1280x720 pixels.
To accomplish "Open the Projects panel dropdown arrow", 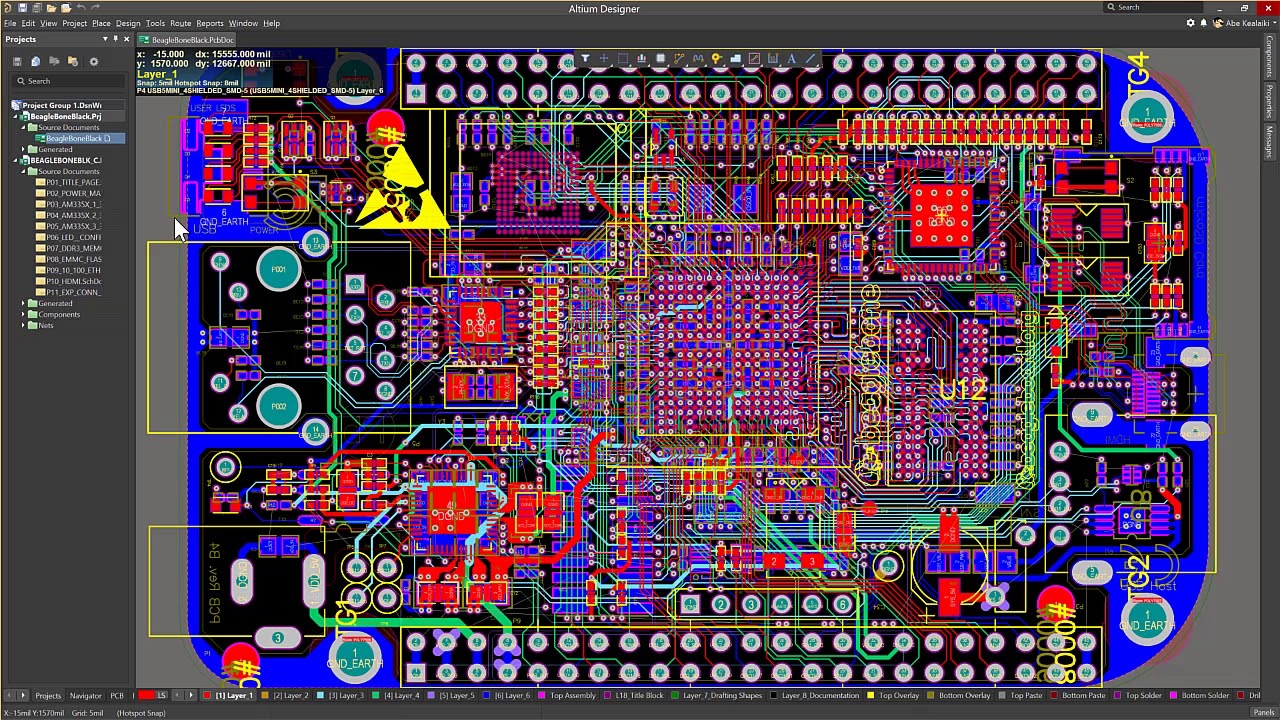I will [105, 39].
